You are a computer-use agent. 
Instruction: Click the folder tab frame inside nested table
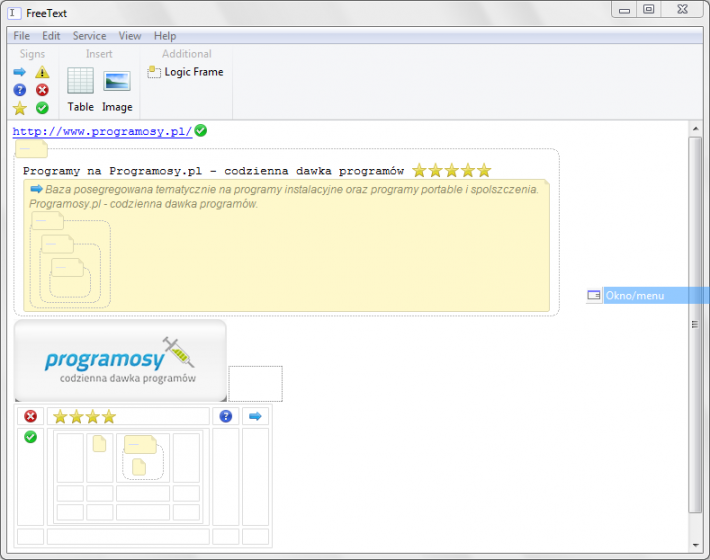[140, 444]
